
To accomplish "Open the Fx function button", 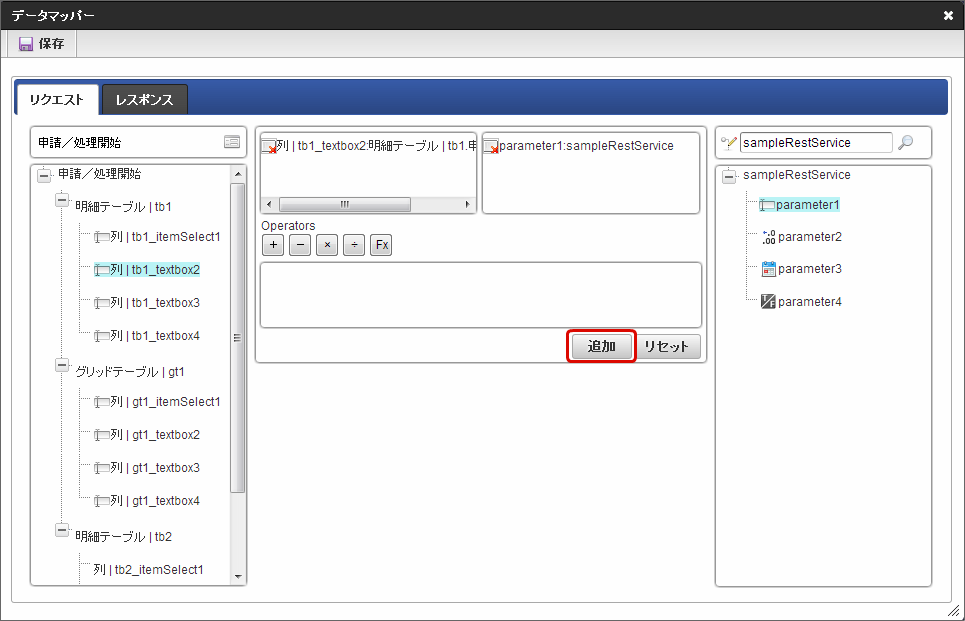I will coord(381,246).
